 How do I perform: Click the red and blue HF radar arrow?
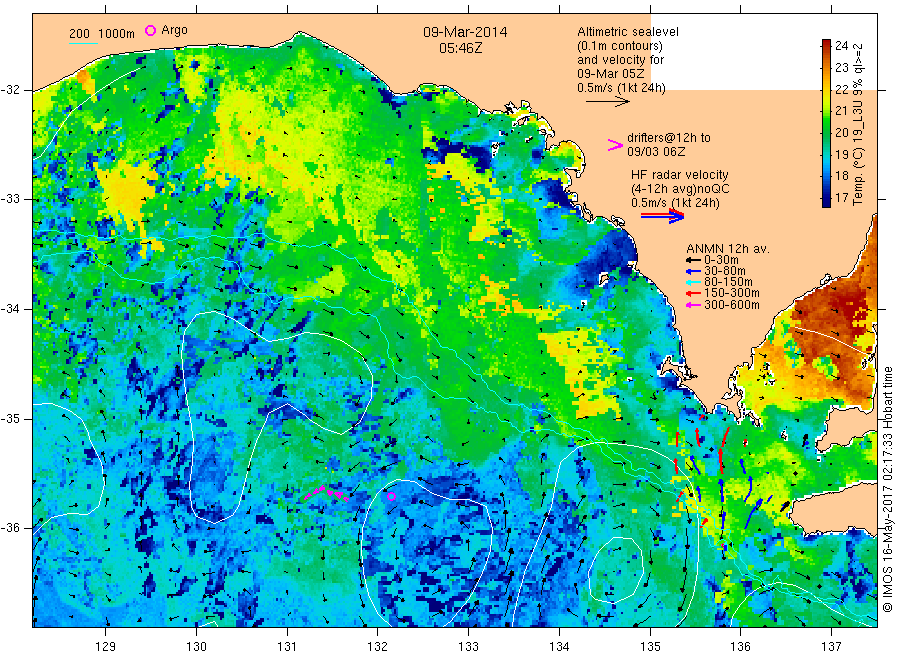(662, 216)
